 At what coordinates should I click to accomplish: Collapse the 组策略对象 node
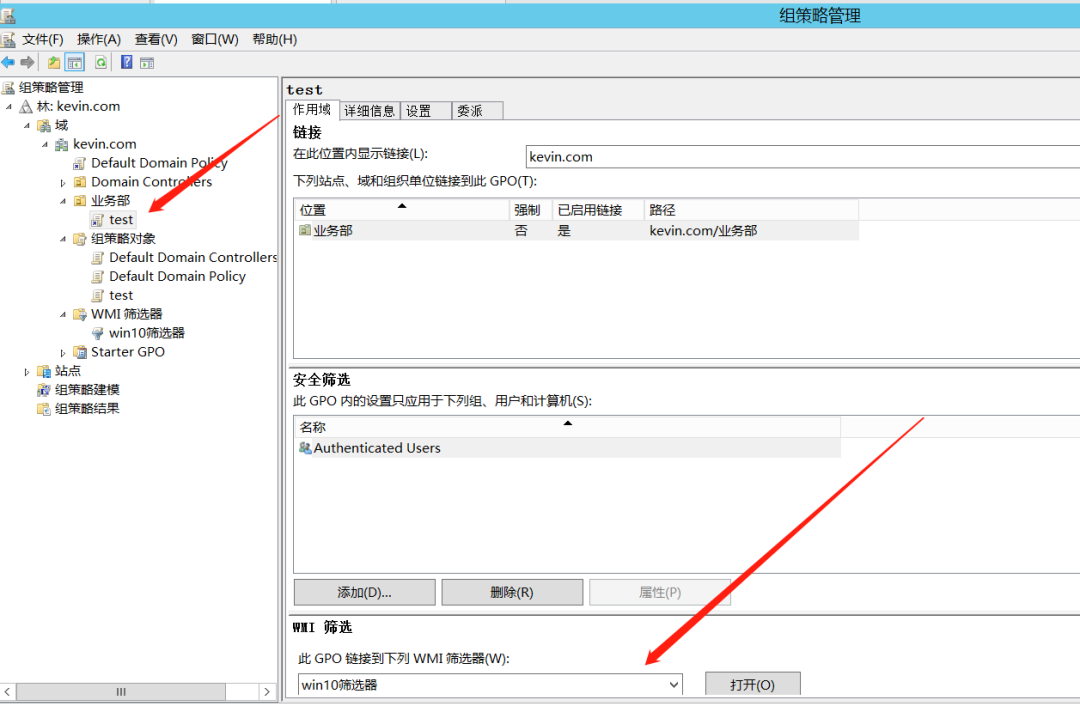pos(63,239)
